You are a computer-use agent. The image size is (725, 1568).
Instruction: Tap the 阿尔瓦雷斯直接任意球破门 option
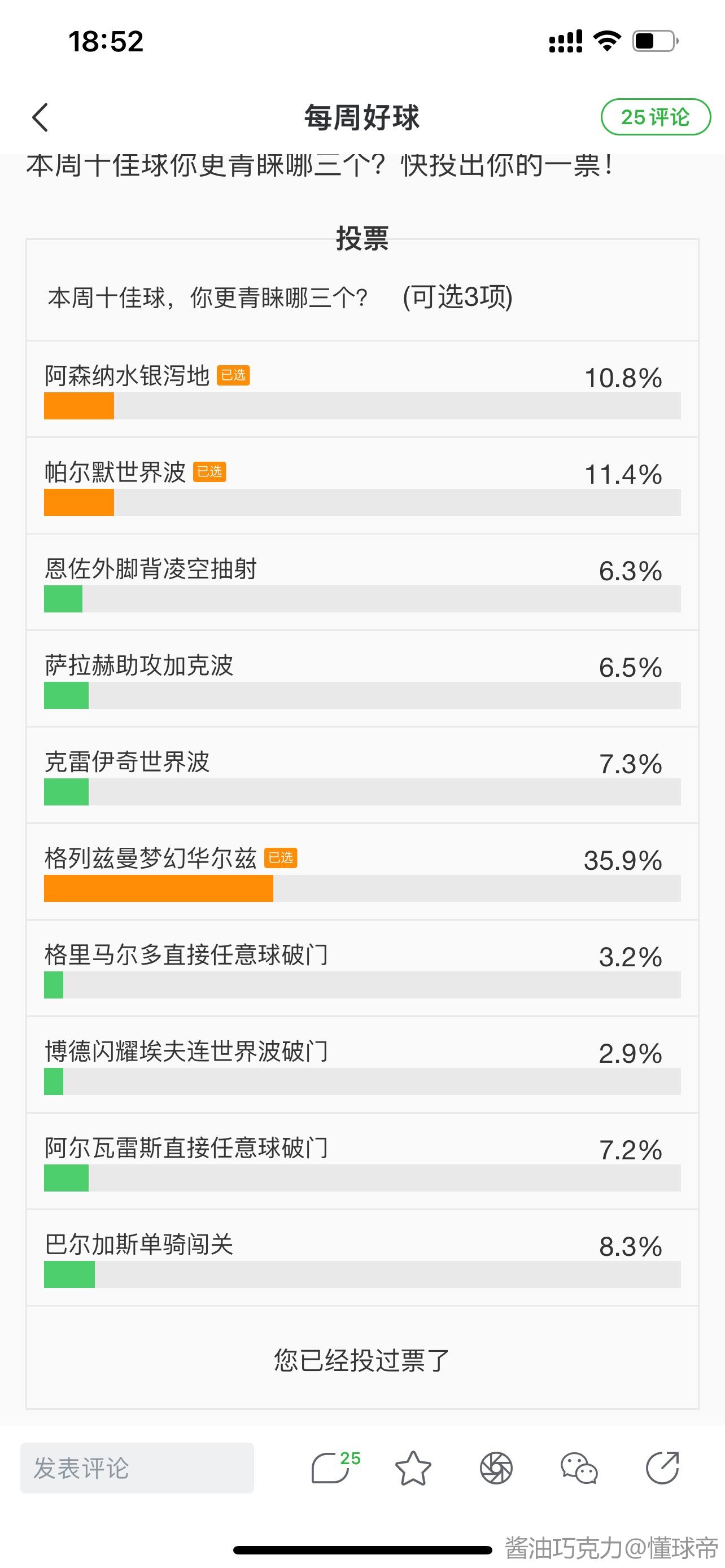[186, 1148]
